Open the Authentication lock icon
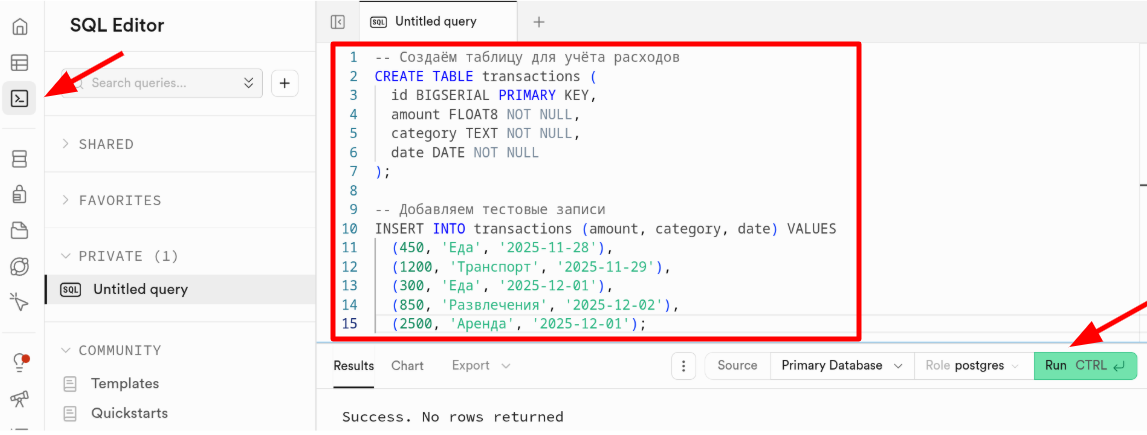The height and width of the screenshot is (435, 1147). click(x=19, y=194)
